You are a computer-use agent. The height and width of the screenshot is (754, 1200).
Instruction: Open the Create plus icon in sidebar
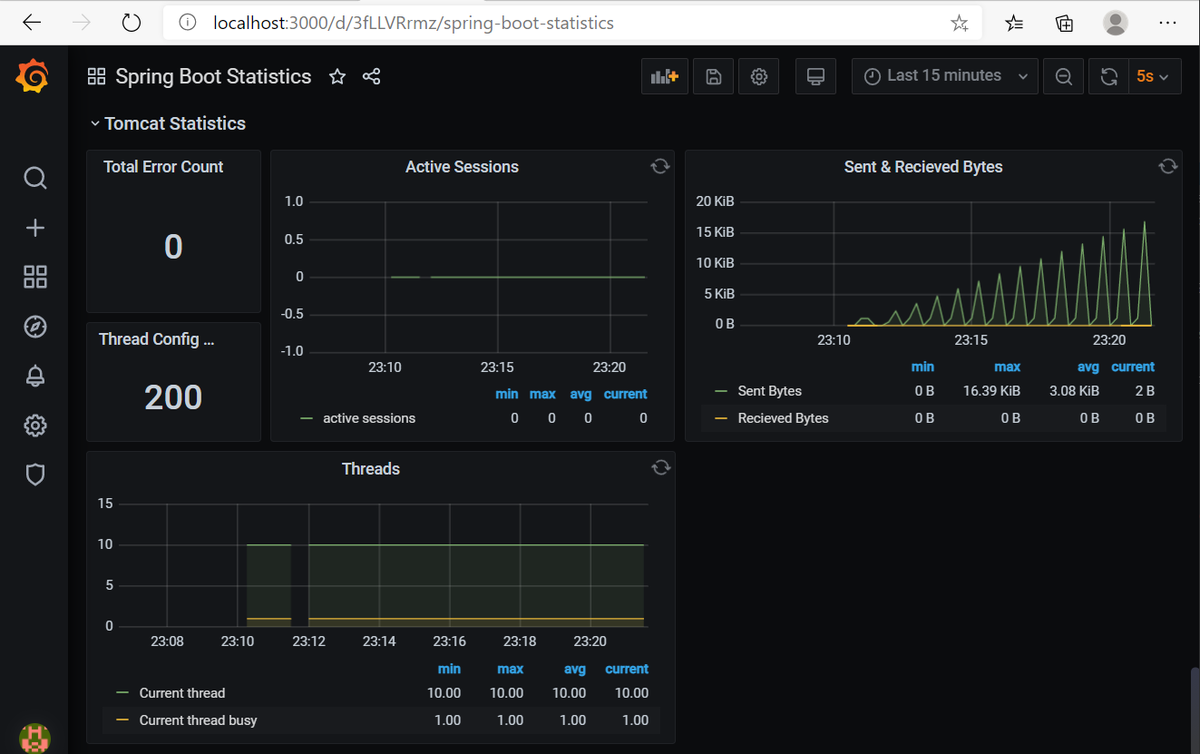coord(35,228)
